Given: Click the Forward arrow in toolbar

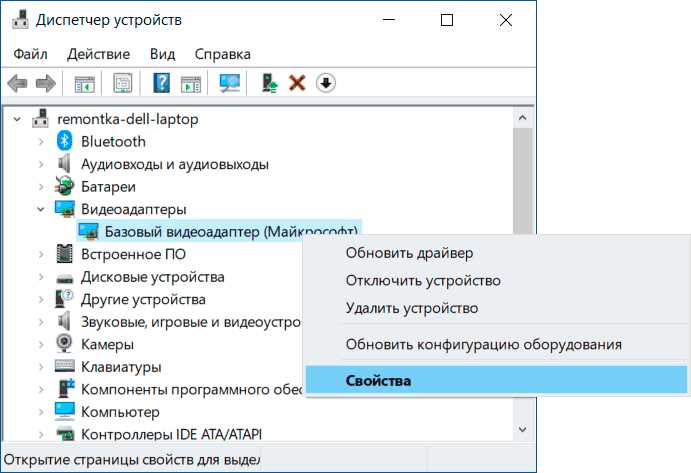Looking at the screenshot, I should pyautogui.click(x=46, y=83).
